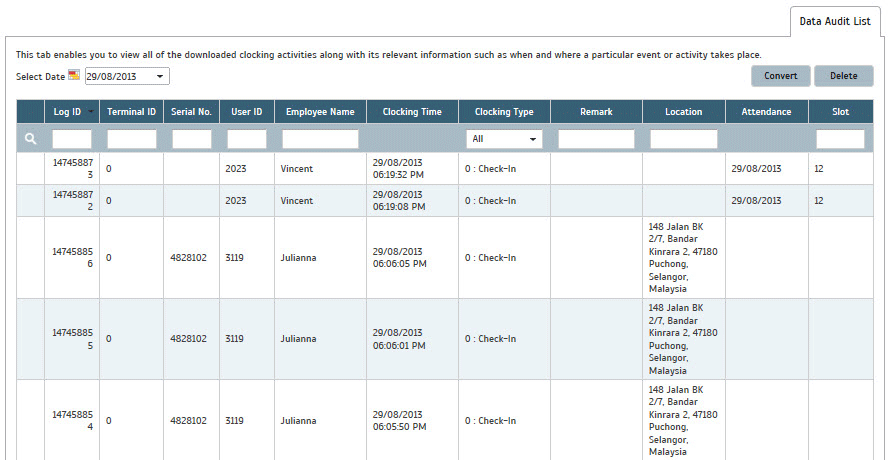Click the Location filter input
Viewport: 890px width, 460px height.
(684, 139)
